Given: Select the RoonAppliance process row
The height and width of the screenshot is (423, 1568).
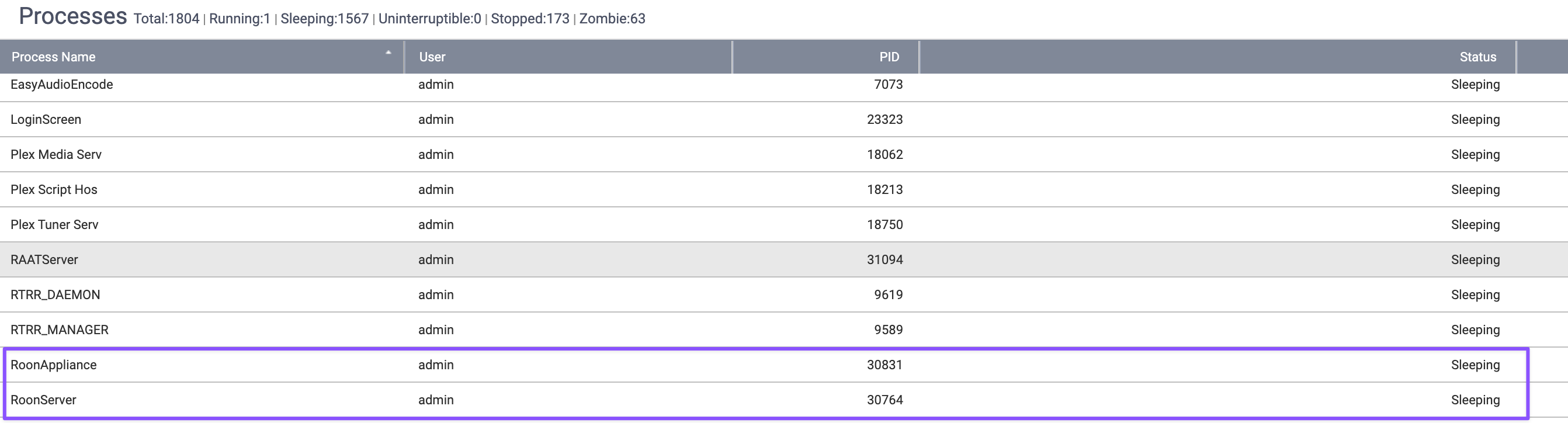Looking at the screenshot, I should [x=766, y=365].
